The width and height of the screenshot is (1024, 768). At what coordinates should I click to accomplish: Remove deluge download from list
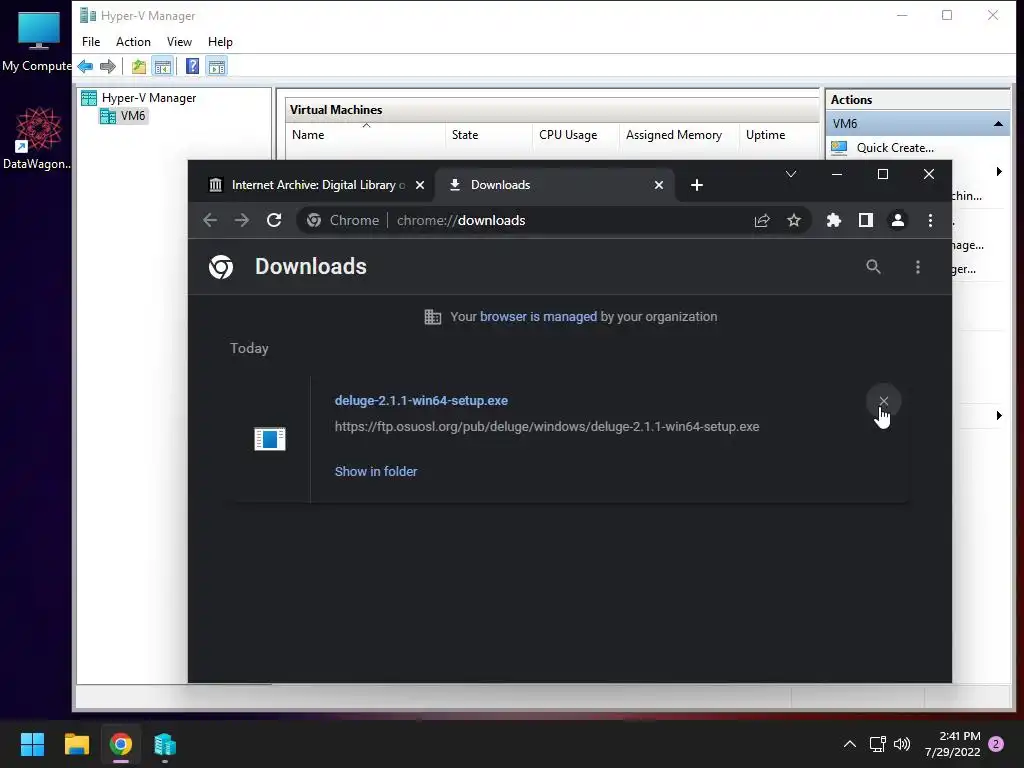click(884, 401)
